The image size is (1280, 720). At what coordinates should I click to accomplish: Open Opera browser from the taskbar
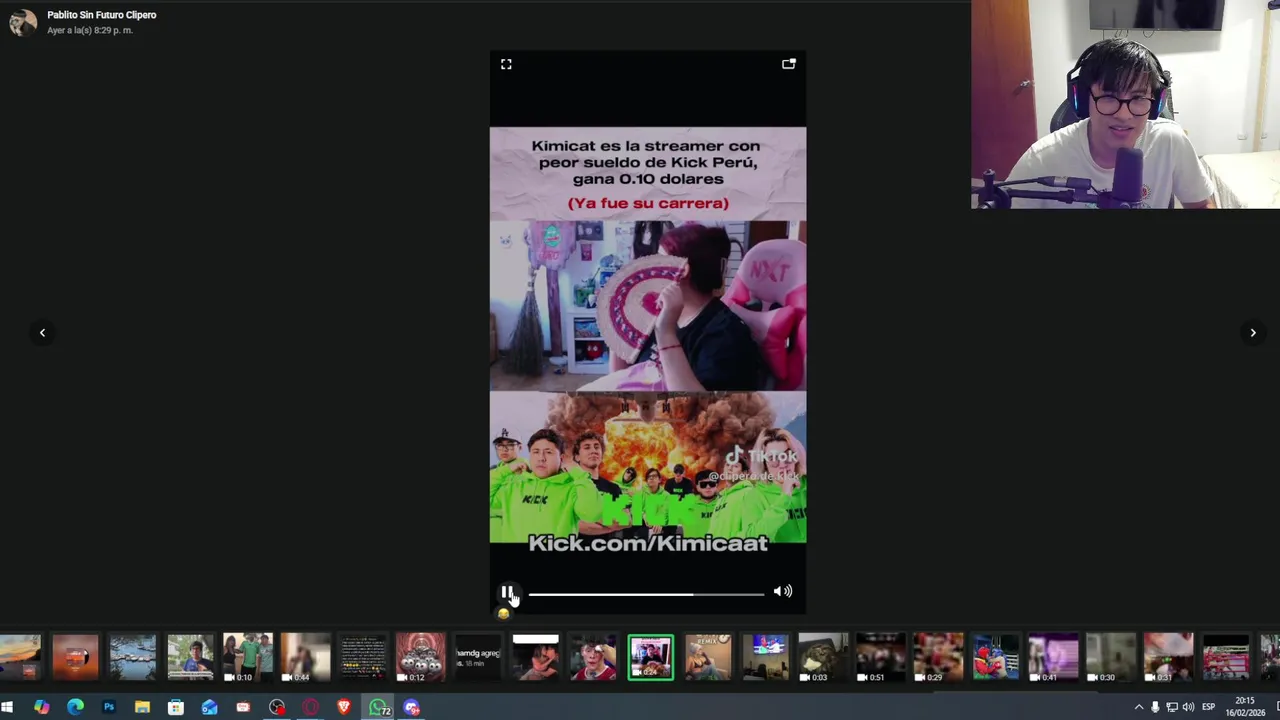pos(310,707)
